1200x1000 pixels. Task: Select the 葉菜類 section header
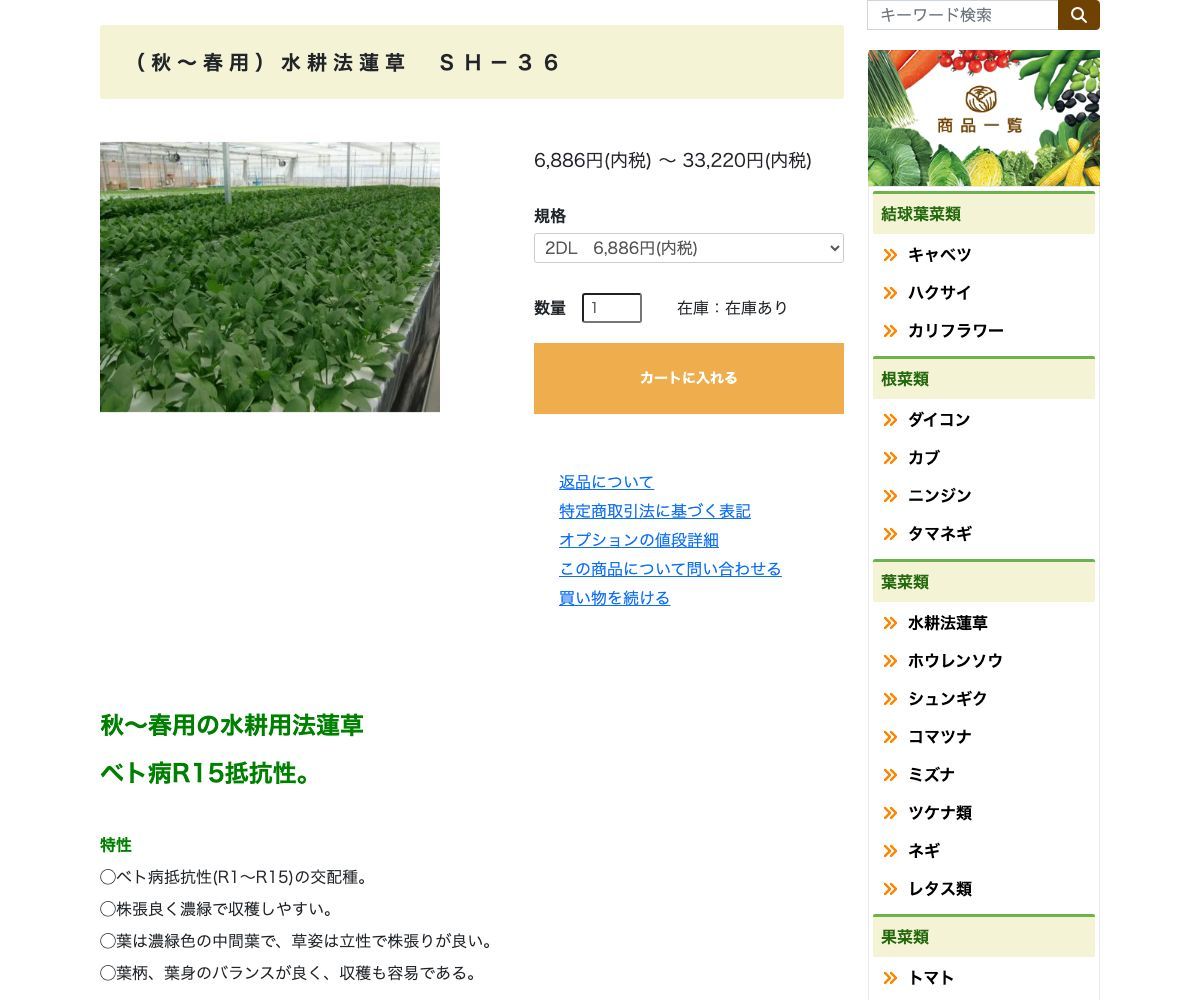tap(983, 582)
